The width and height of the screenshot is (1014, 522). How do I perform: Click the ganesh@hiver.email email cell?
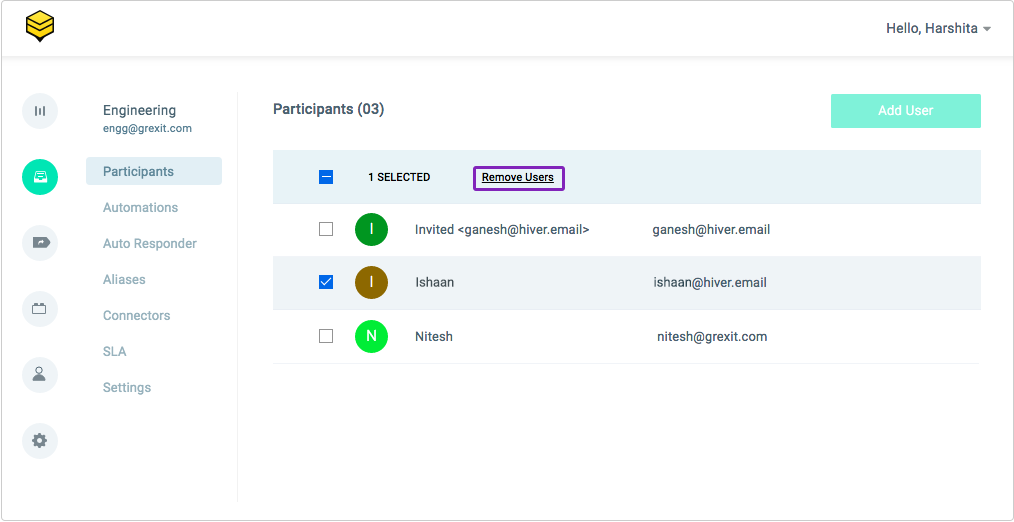tap(711, 230)
